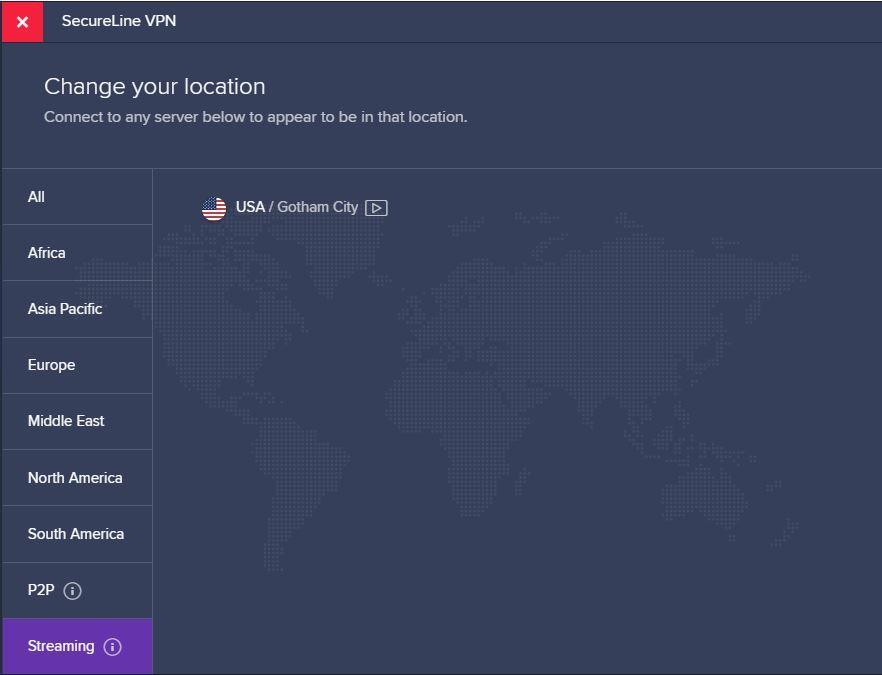882x675 pixels.
Task: Click the Change your location heading
Action: (x=155, y=87)
